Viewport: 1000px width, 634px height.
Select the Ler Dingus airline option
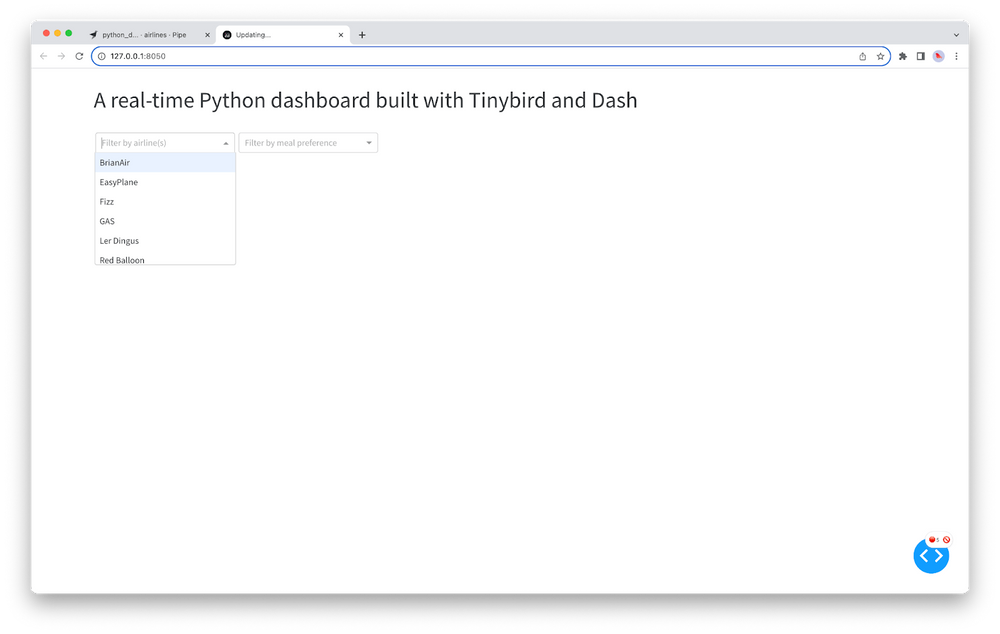119,241
